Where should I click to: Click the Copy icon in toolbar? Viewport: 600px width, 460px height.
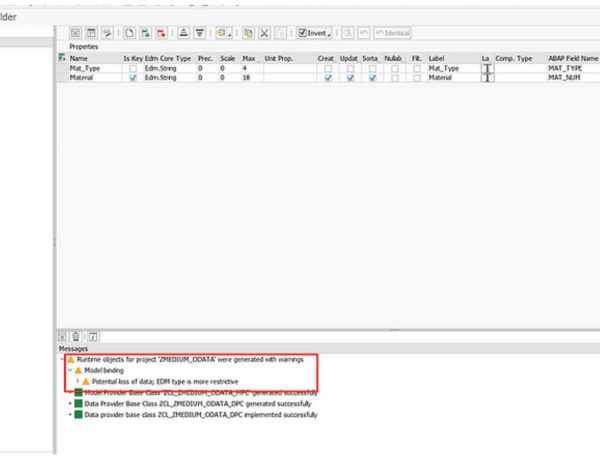pos(248,33)
